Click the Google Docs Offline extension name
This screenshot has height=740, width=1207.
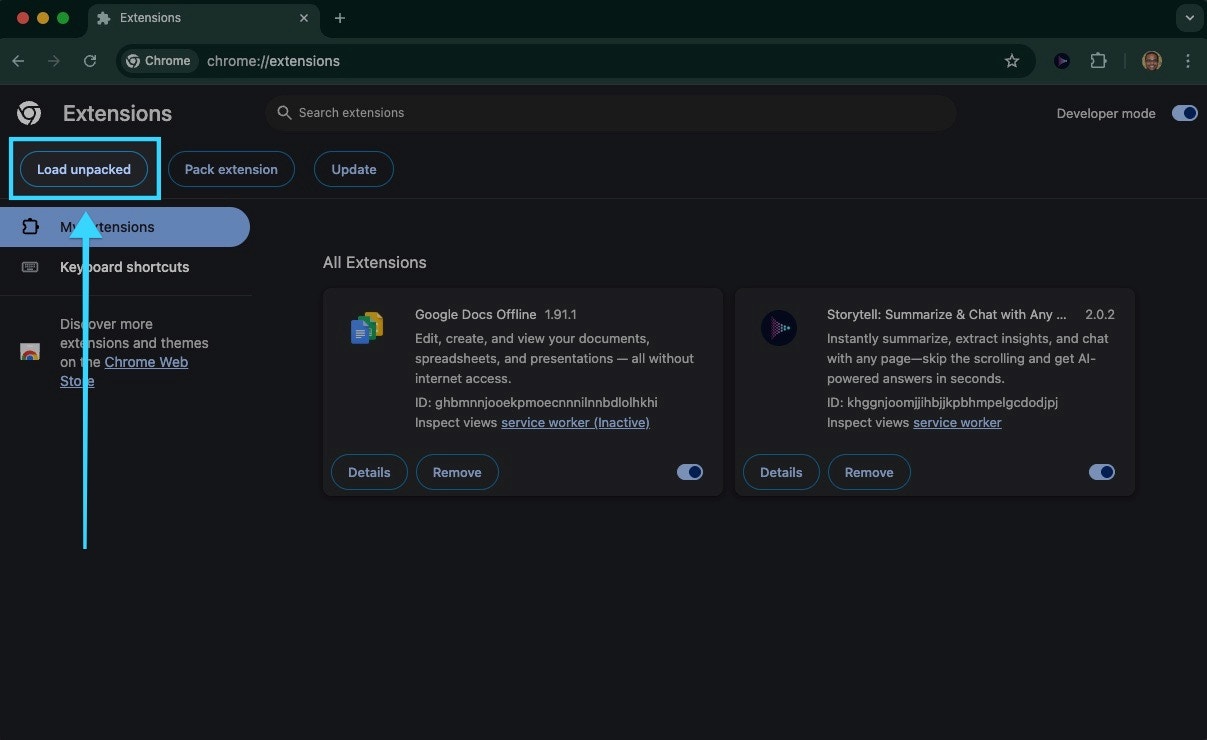pyautogui.click(x=476, y=314)
